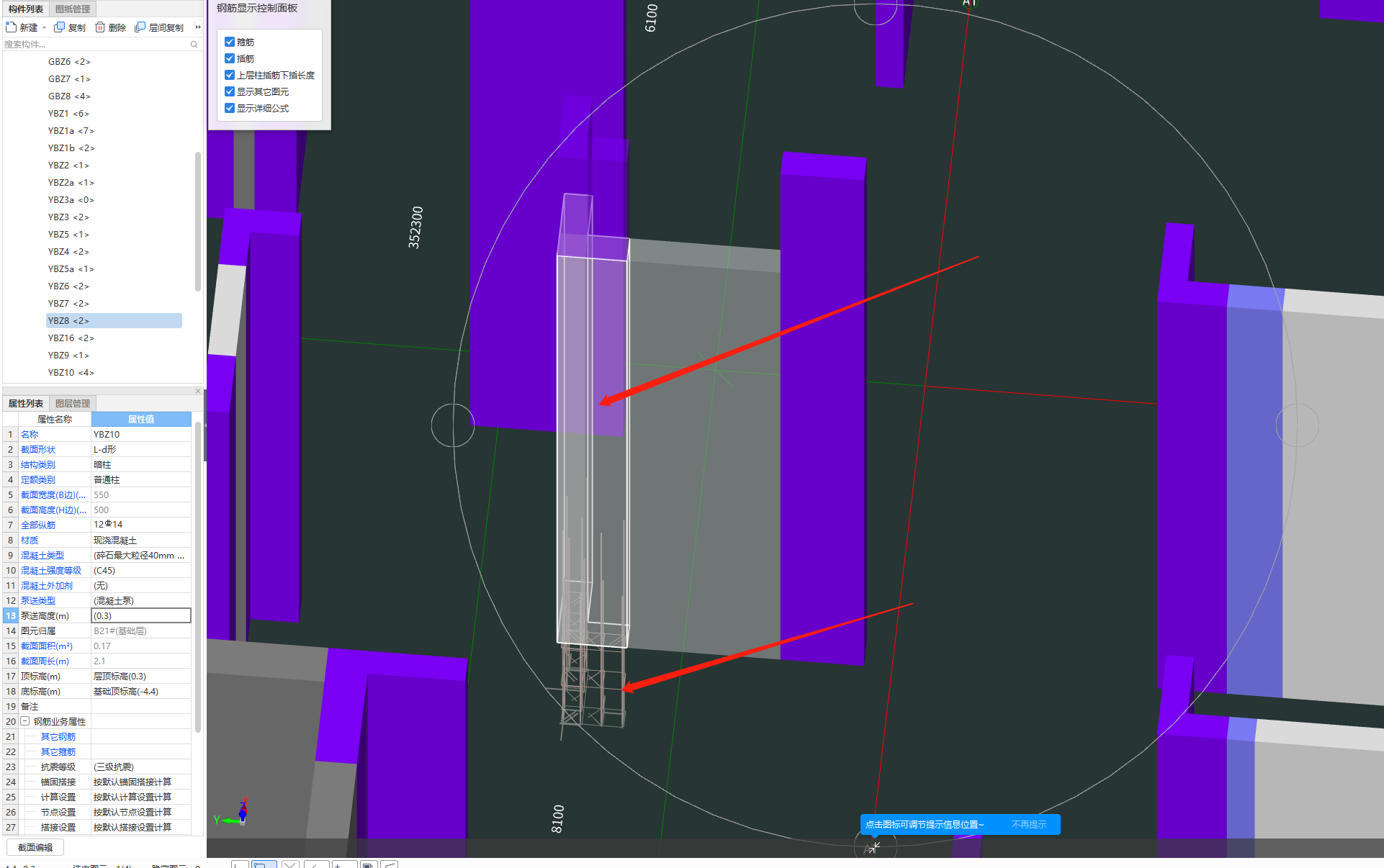1384x868 pixels.
Task: Click the 底标高 value 基础顶标高(-4.4)
Action: pyautogui.click(x=141, y=692)
